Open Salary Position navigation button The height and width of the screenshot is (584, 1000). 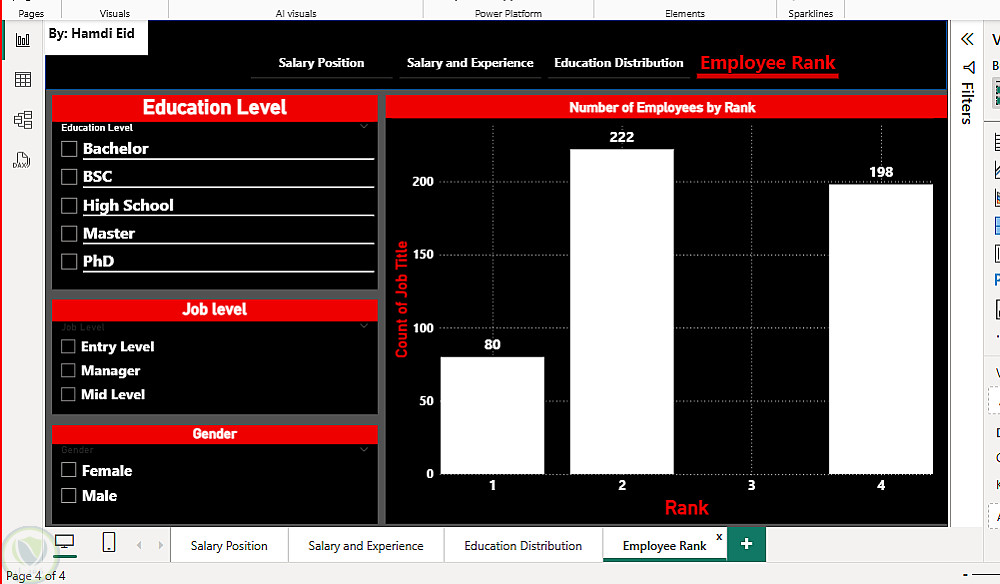pos(321,63)
